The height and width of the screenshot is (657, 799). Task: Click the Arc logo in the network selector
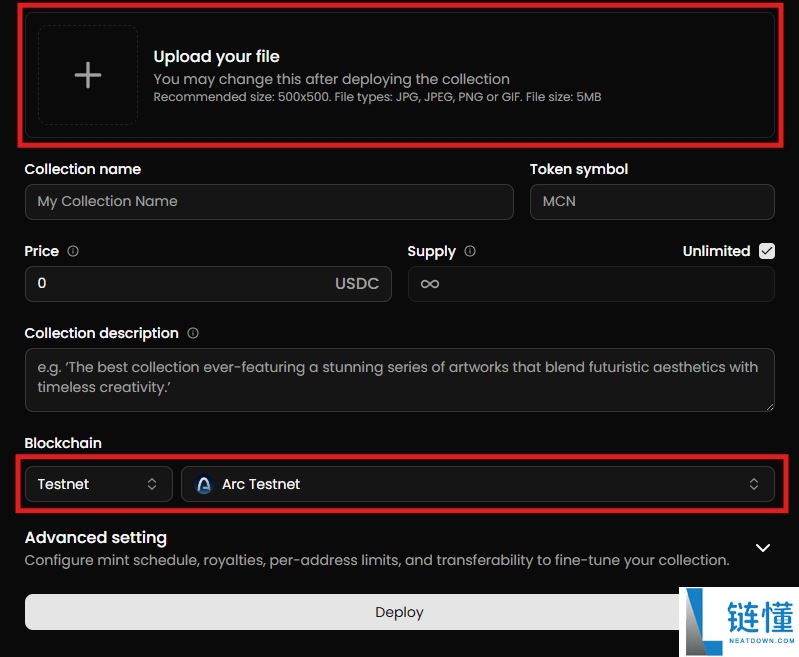[x=204, y=484]
